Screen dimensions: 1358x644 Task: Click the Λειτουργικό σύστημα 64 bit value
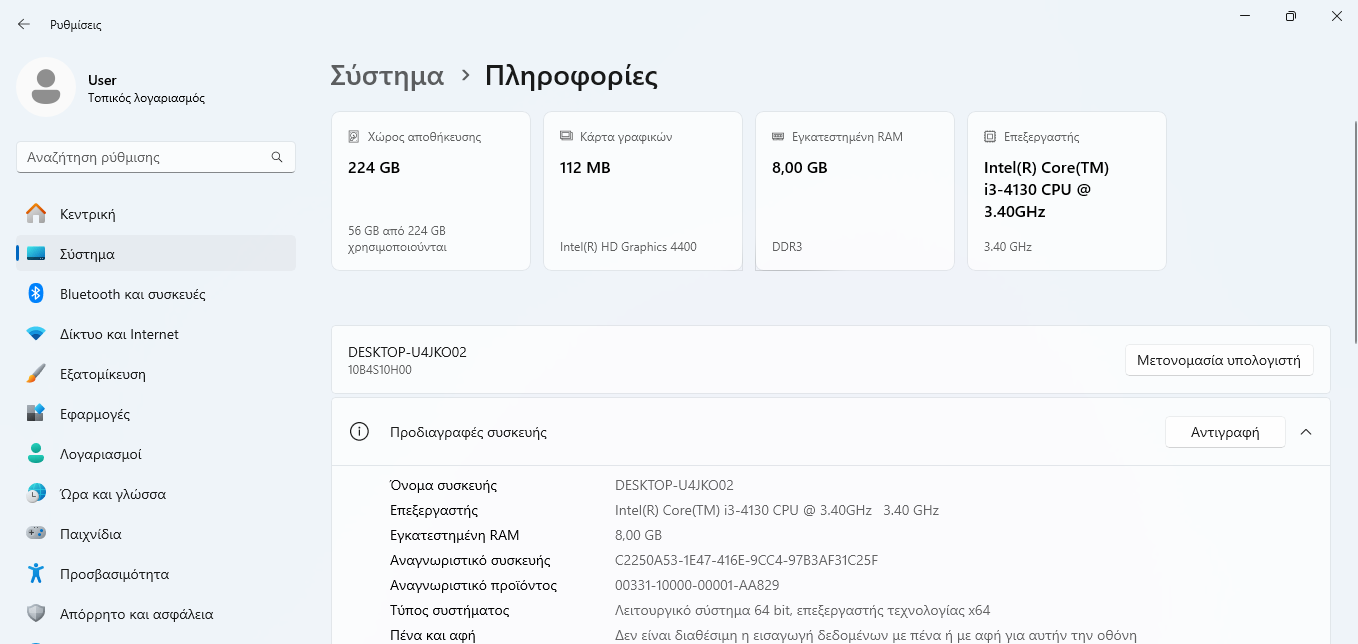tap(802, 610)
